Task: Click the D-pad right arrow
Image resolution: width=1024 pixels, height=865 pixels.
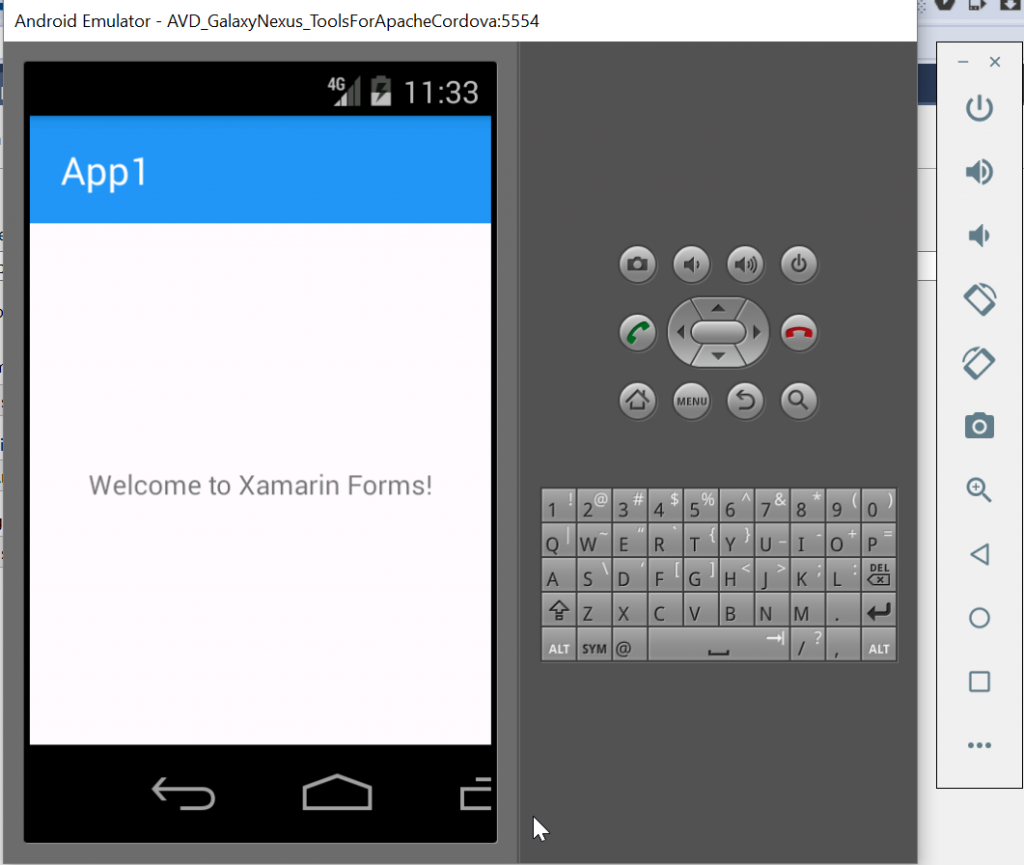Action: click(x=756, y=332)
